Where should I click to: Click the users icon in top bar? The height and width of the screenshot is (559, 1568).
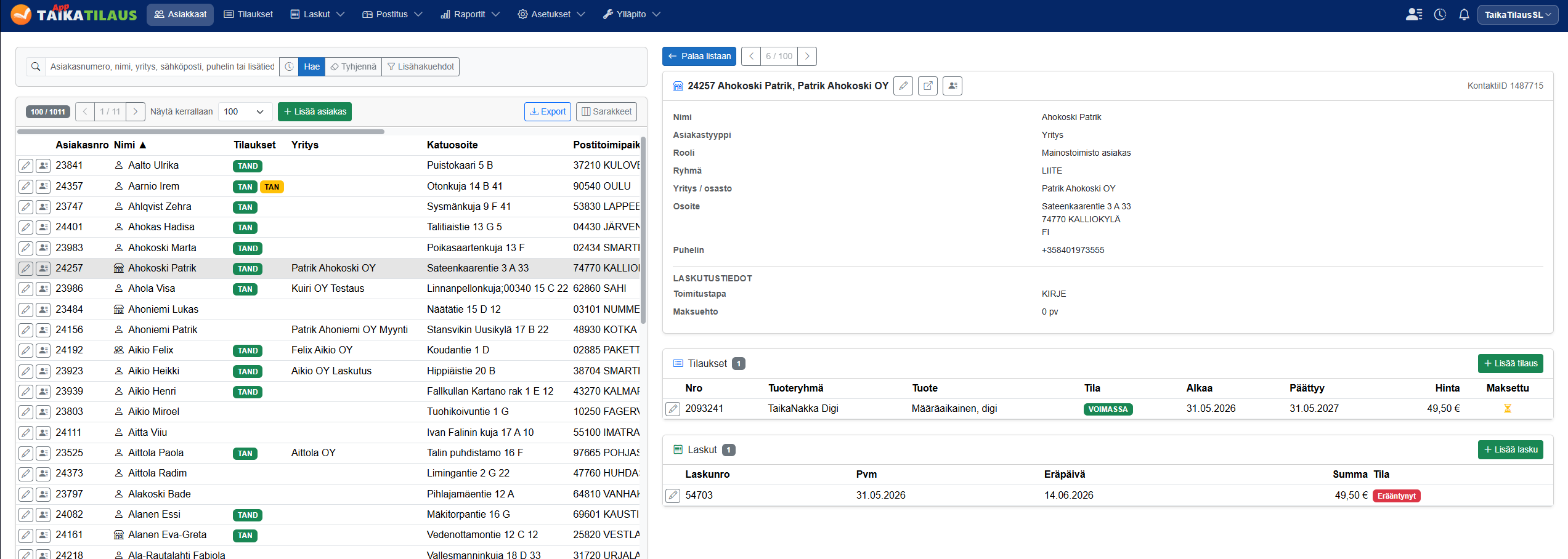coord(1414,14)
